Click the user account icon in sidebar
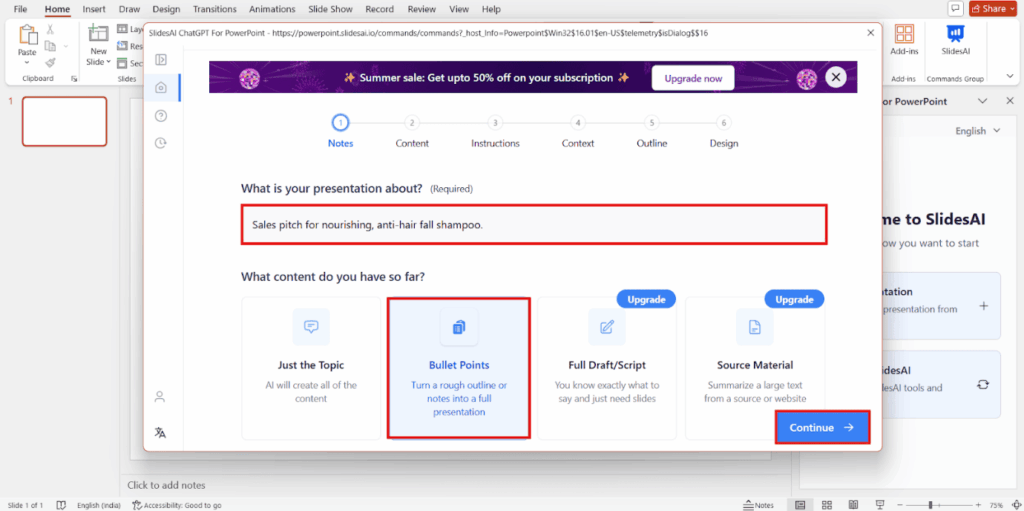The image size is (1024, 511). point(160,397)
